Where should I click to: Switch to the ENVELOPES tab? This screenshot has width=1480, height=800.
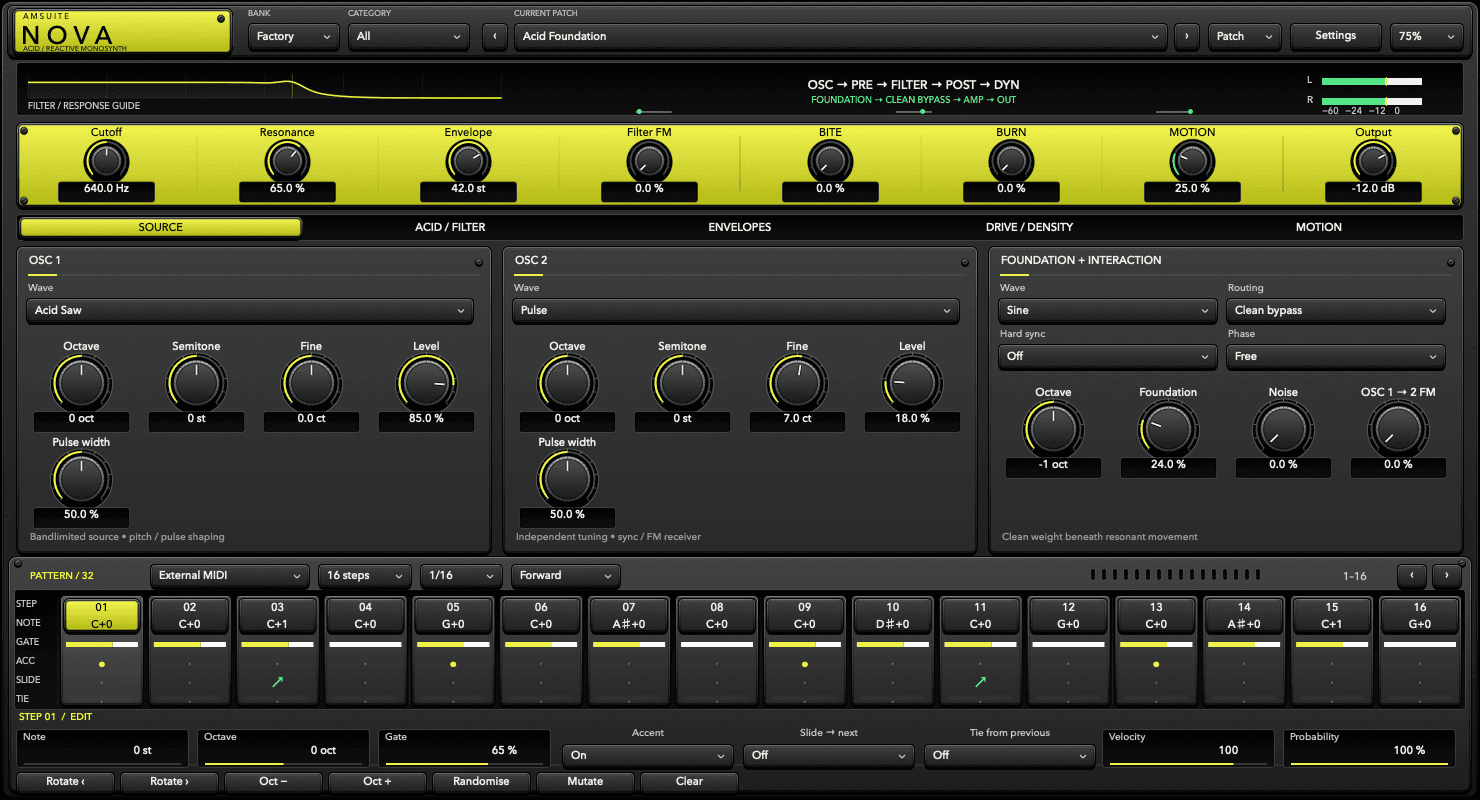(740, 227)
